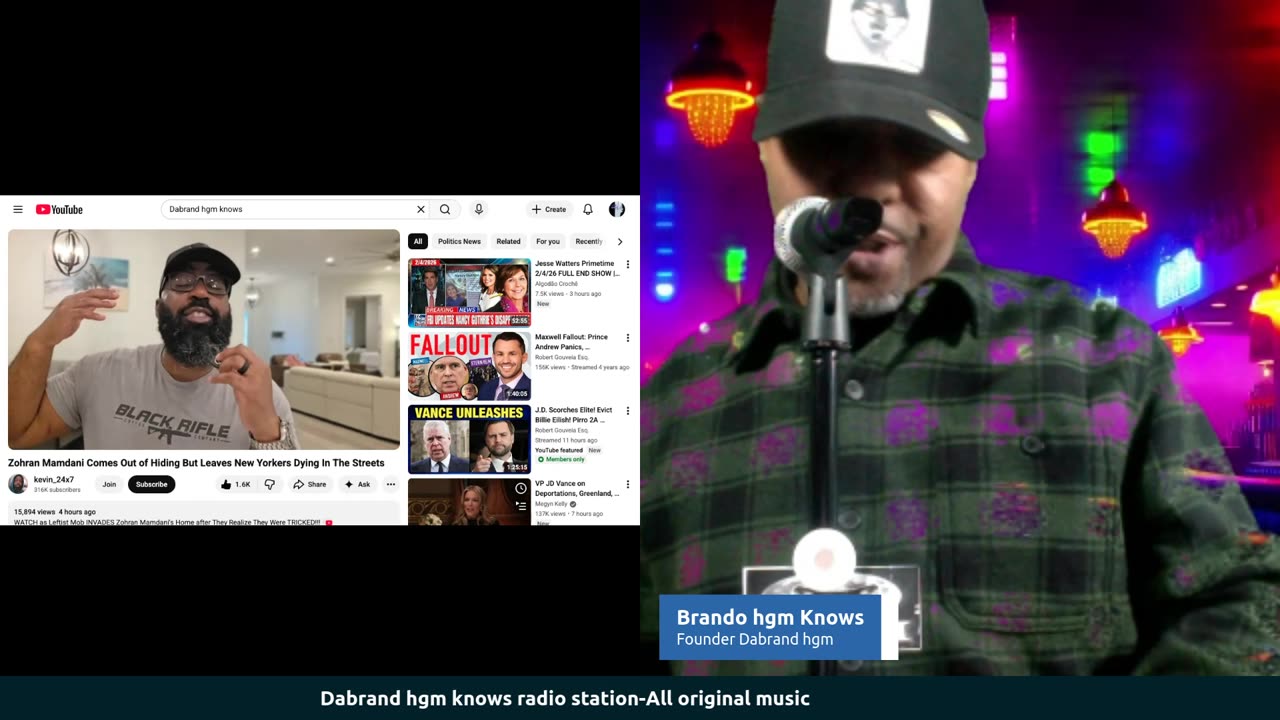Subscribe to kevin_24x7

coord(151,484)
